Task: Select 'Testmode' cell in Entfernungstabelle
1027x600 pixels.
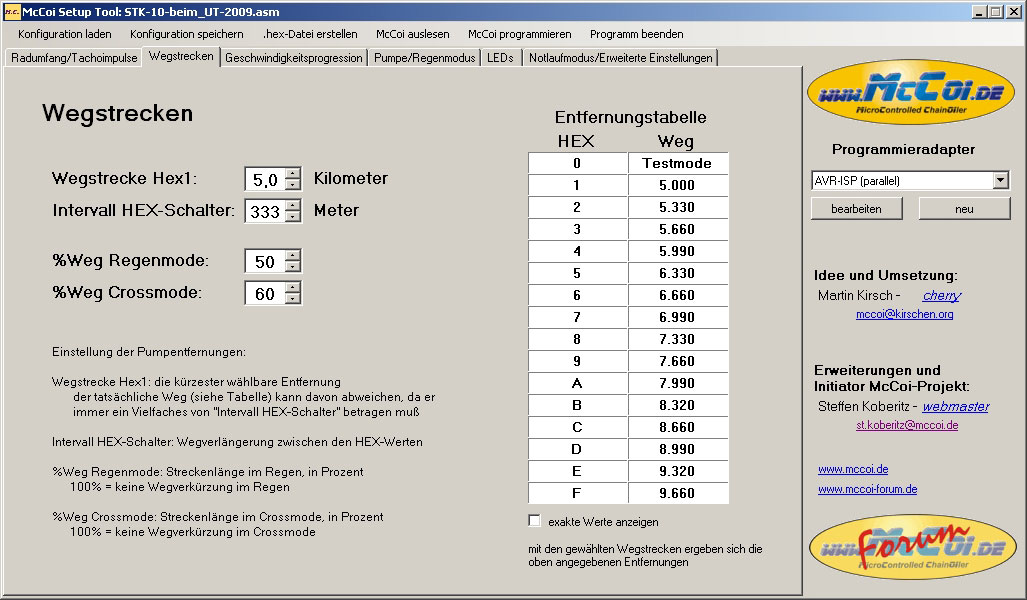Action: point(677,163)
